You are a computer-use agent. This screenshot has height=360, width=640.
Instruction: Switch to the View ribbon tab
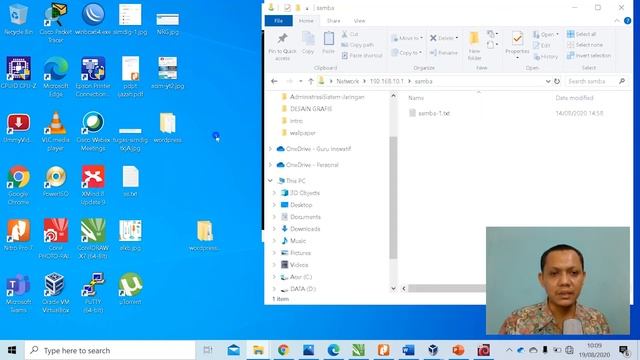[x=359, y=21]
